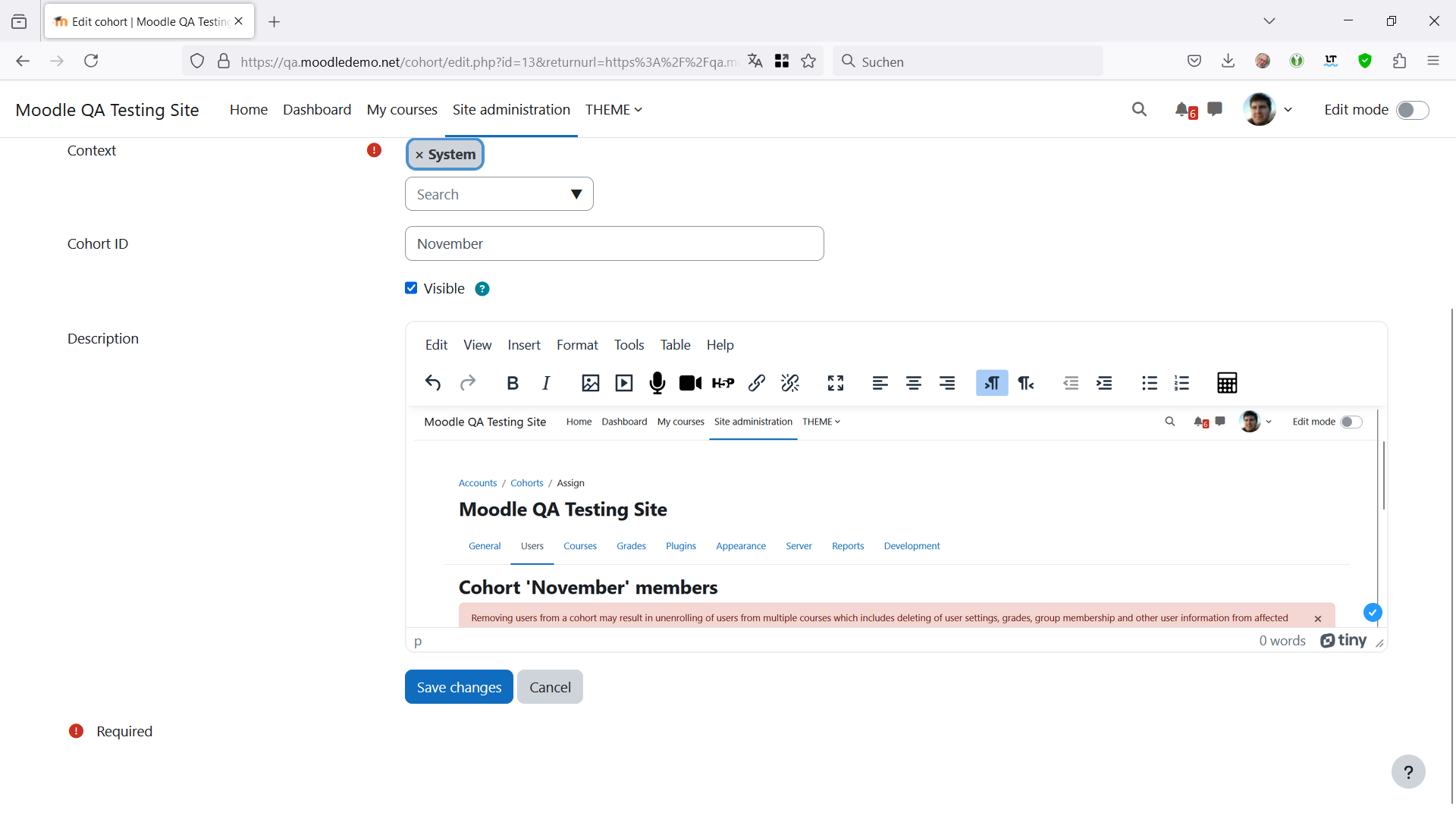Viewport: 1456px width, 819px height.
Task: Show help for the Visible option
Action: pyautogui.click(x=482, y=289)
